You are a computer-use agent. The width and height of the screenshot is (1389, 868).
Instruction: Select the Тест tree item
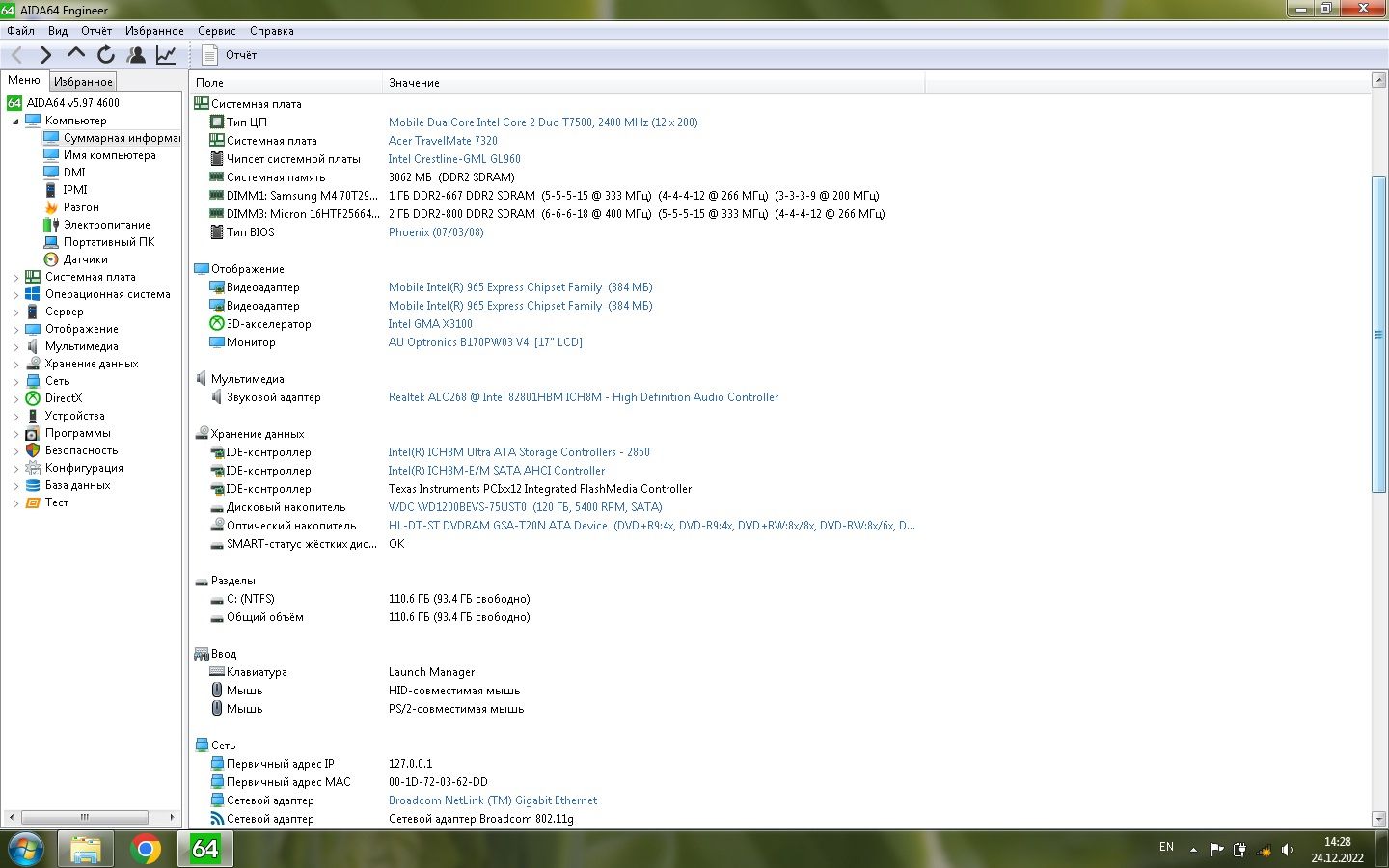point(57,502)
